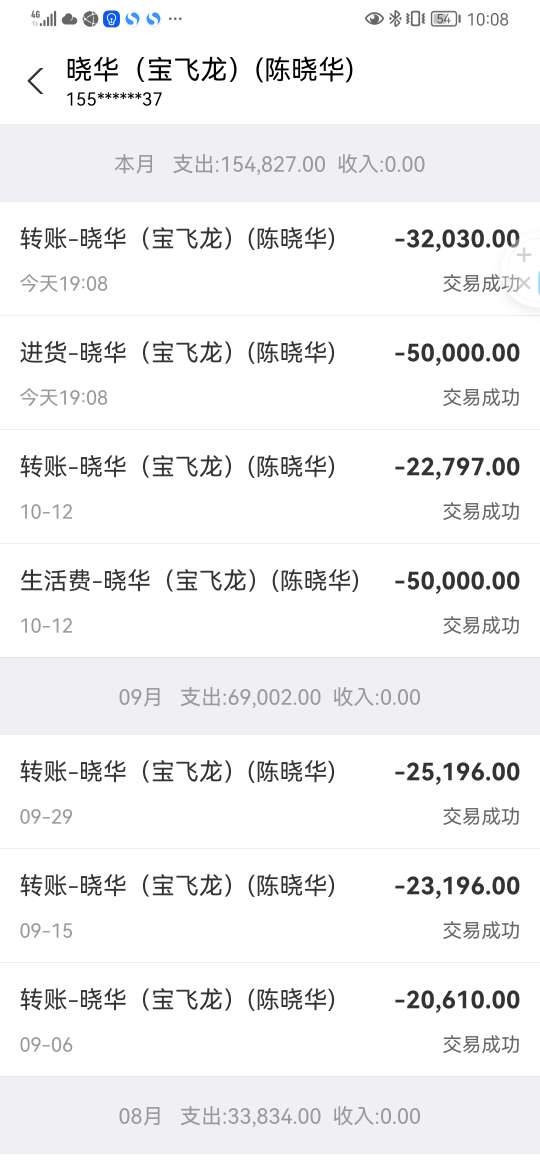Tap the back arrow icon
Viewport: 540px width, 1170px height.
[35, 81]
